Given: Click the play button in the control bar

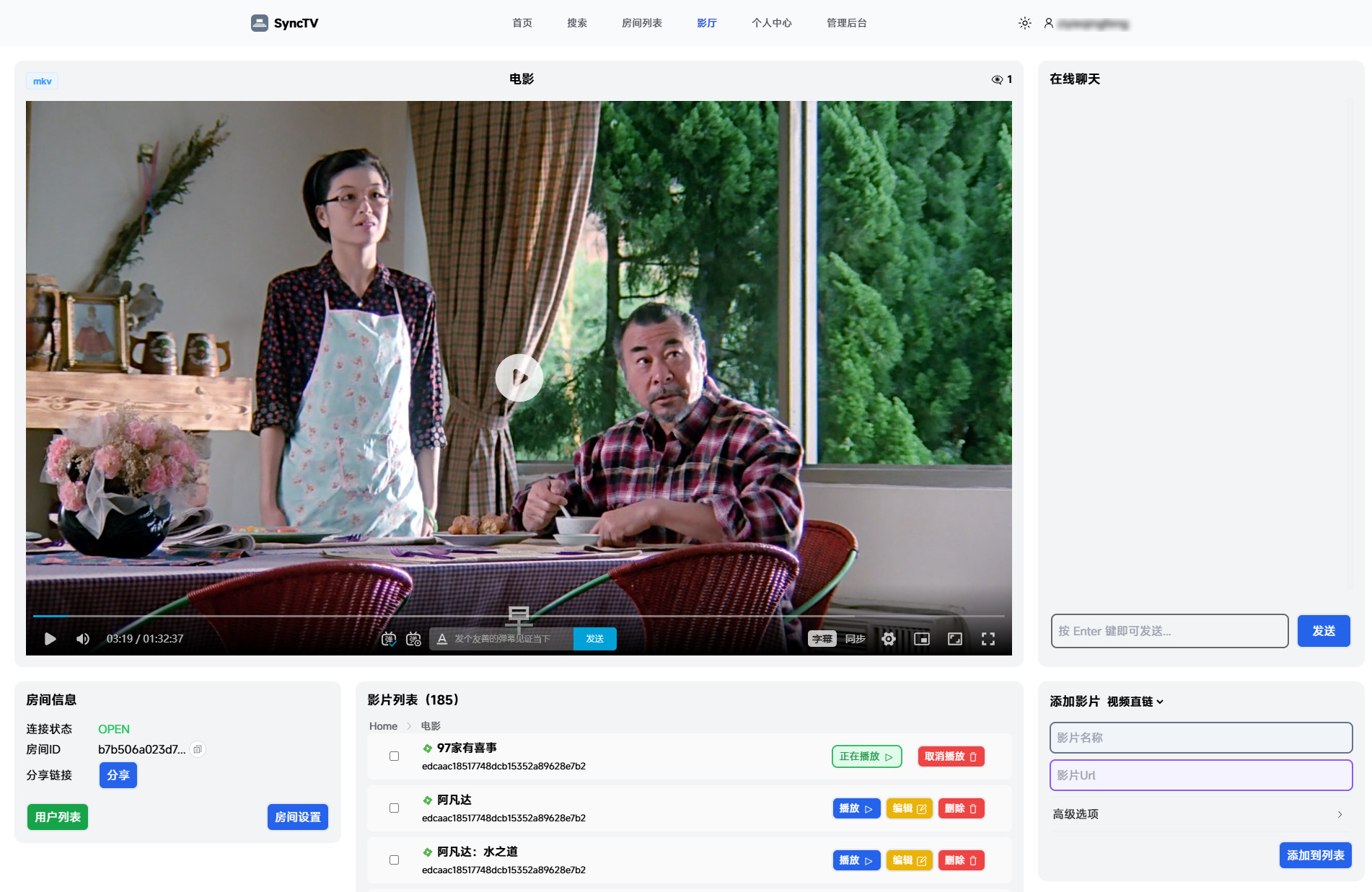Looking at the screenshot, I should click(x=50, y=639).
